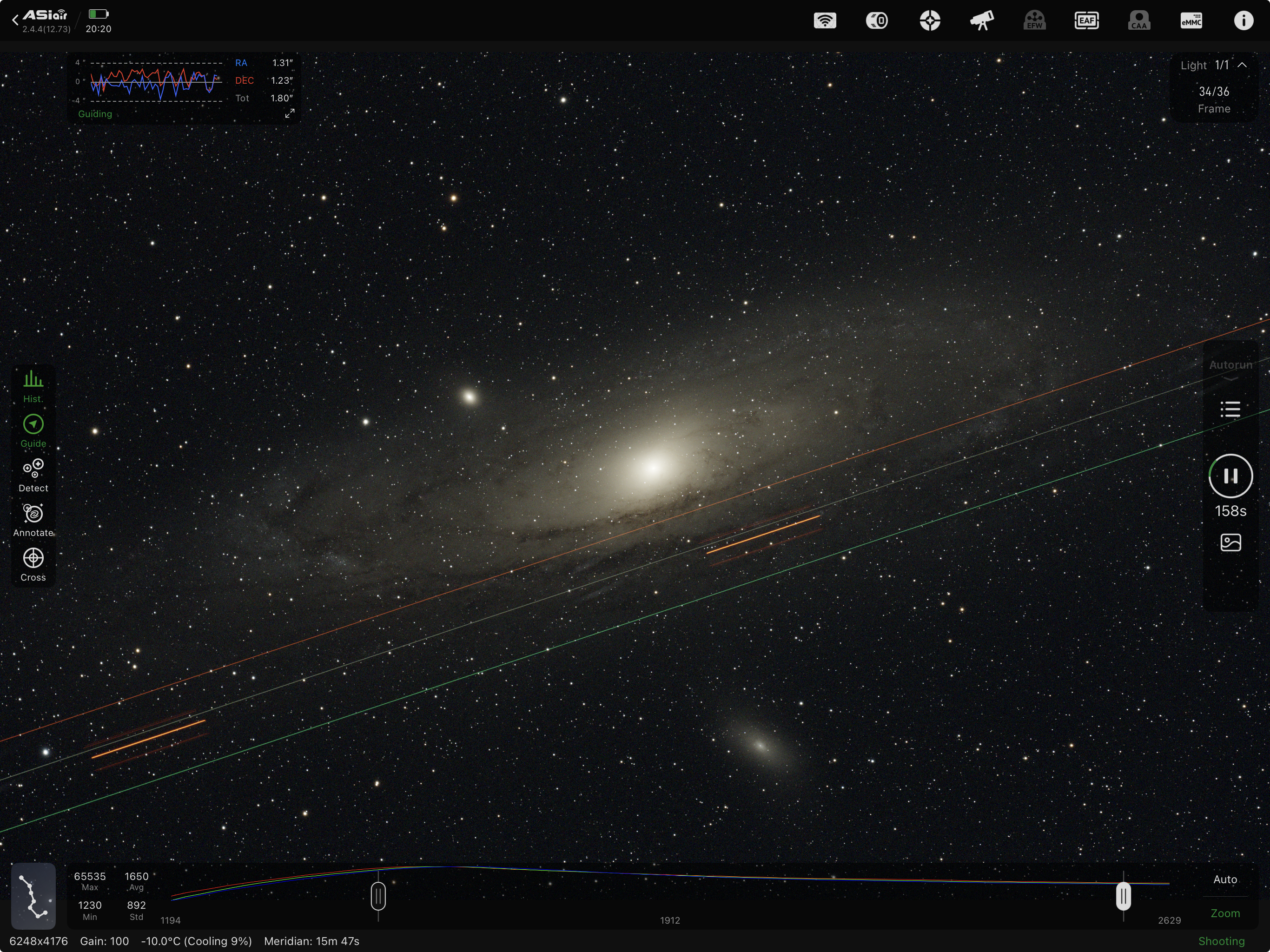Toggle the Guide graph overlay
Image resolution: width=1270 pixels, height=952 pixels.
[x=33, y=430]
